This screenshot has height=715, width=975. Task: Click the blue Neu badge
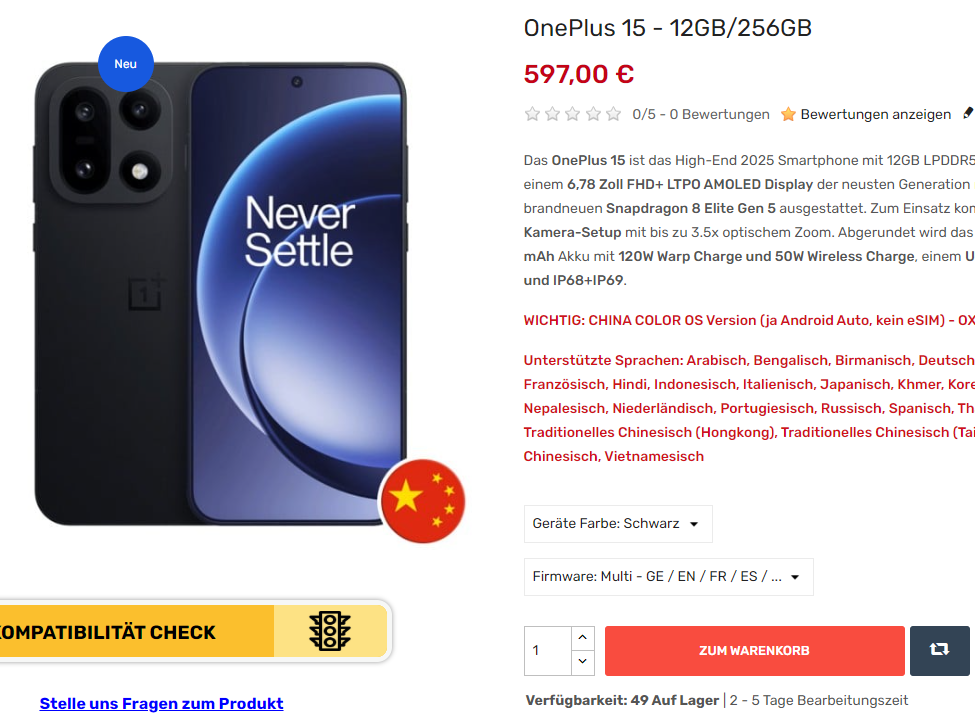[126, 64]
